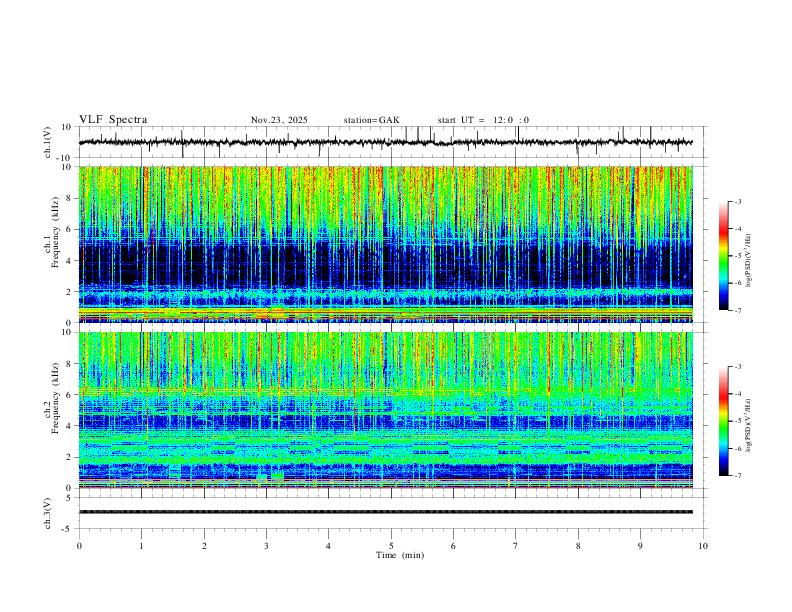Click time axis tick label "0"
The width and height of the screenshot is (792, 612).
point(79,546)
